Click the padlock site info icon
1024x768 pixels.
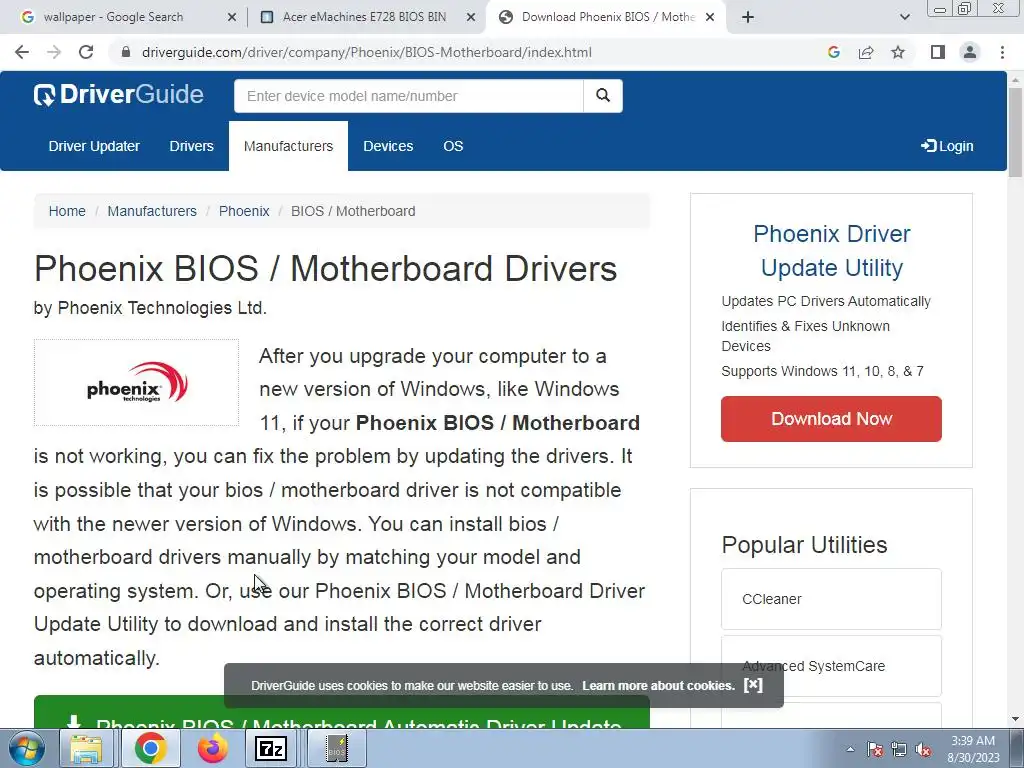[125, 52]
